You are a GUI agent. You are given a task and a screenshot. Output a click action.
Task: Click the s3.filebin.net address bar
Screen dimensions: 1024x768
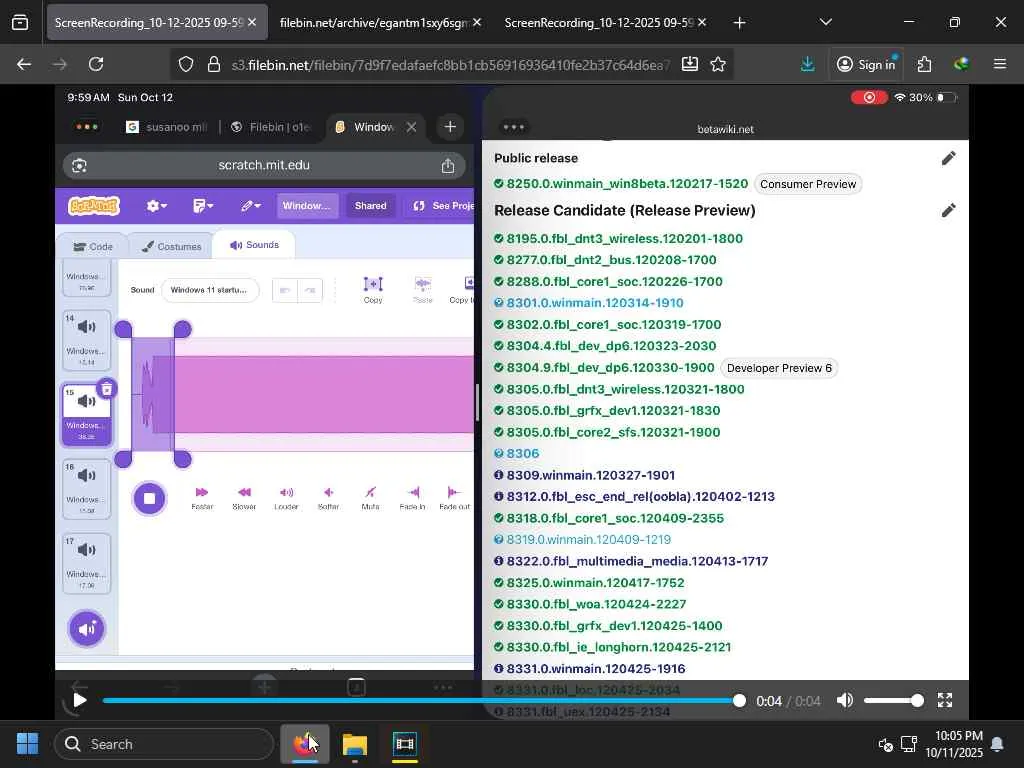(451, 64)
